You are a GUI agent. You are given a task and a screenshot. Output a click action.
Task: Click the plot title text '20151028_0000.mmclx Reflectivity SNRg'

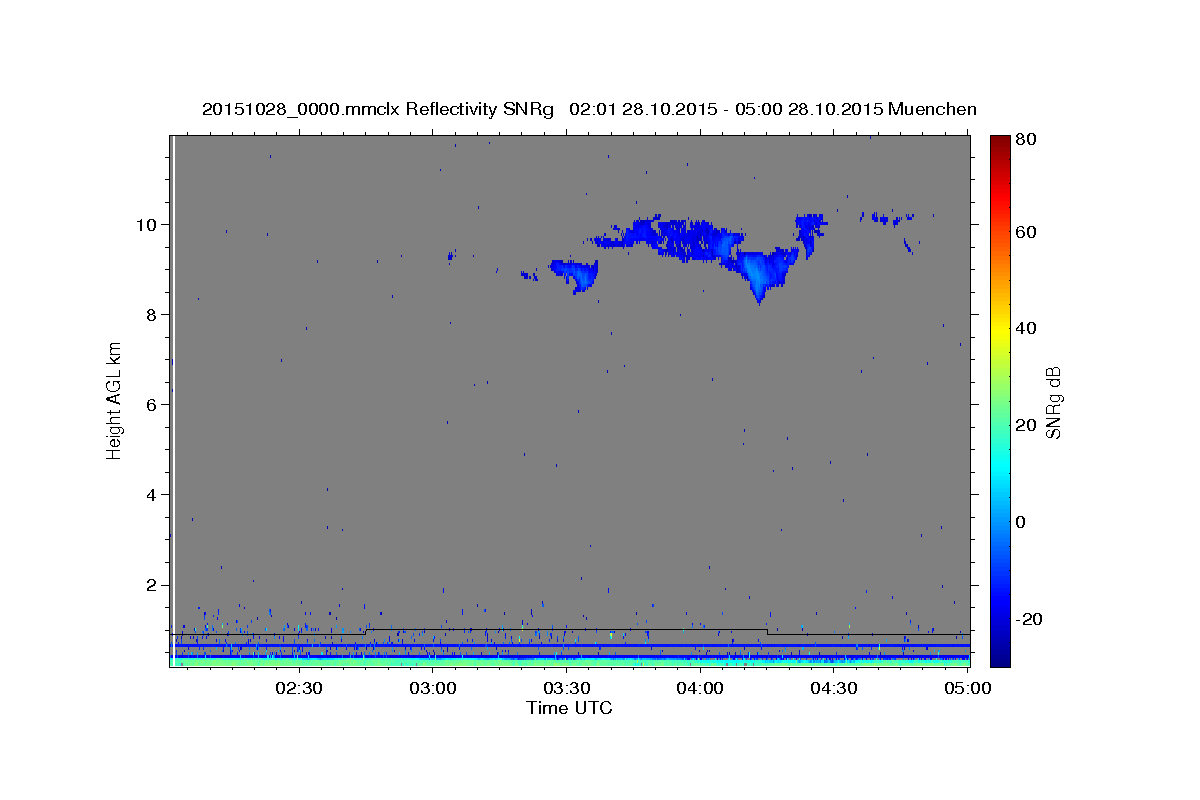[378, 109]
